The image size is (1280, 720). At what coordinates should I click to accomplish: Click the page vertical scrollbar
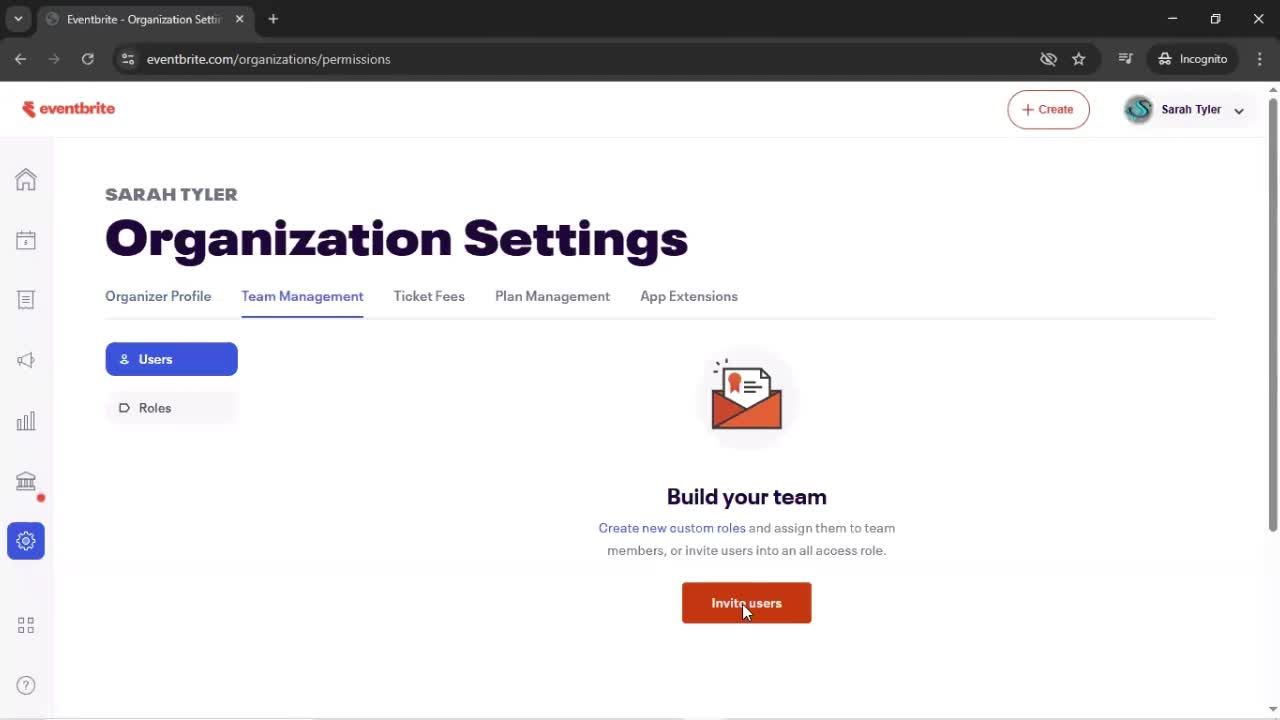1273,315
